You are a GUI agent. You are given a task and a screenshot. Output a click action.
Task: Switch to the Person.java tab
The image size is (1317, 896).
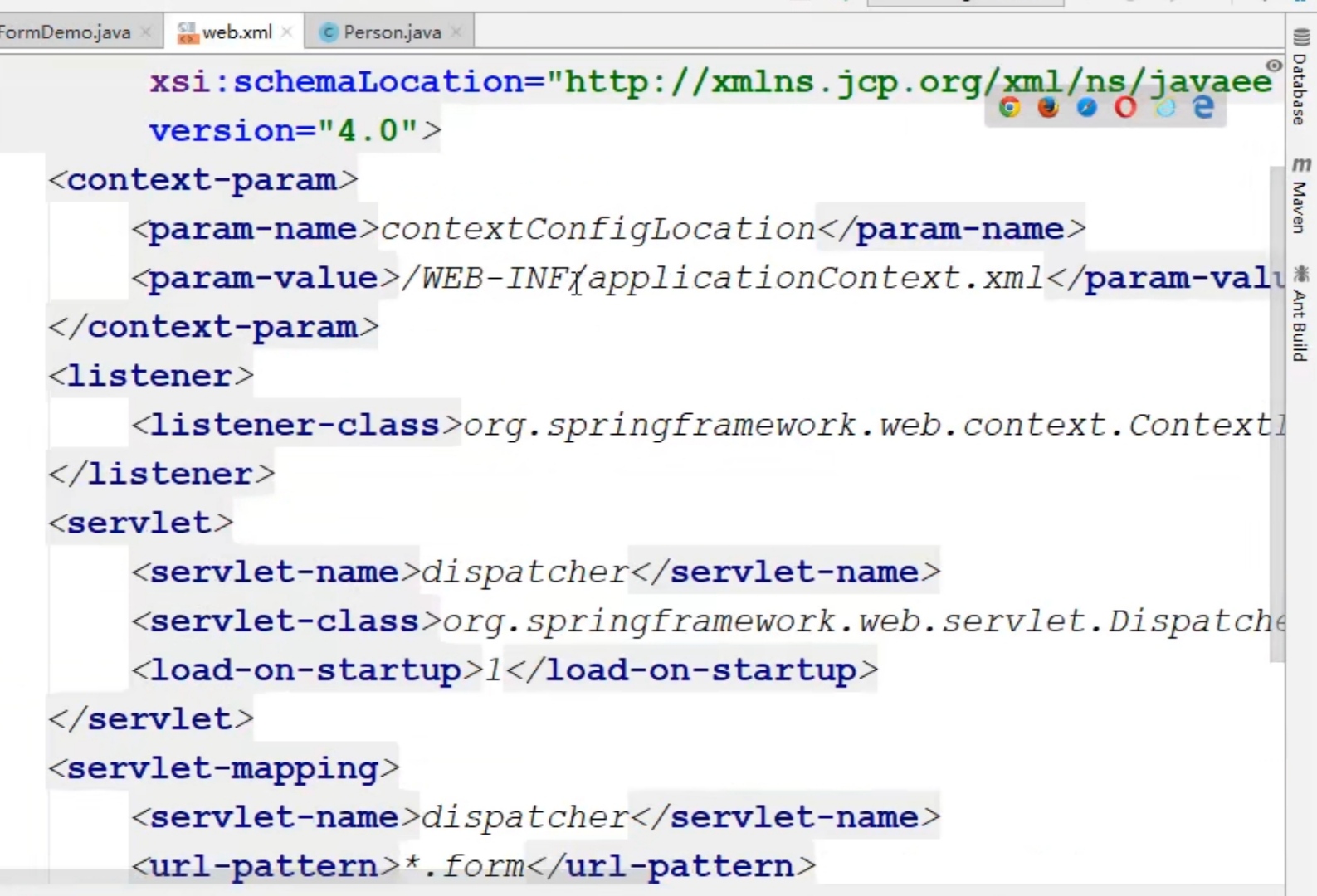coord(392,32)
